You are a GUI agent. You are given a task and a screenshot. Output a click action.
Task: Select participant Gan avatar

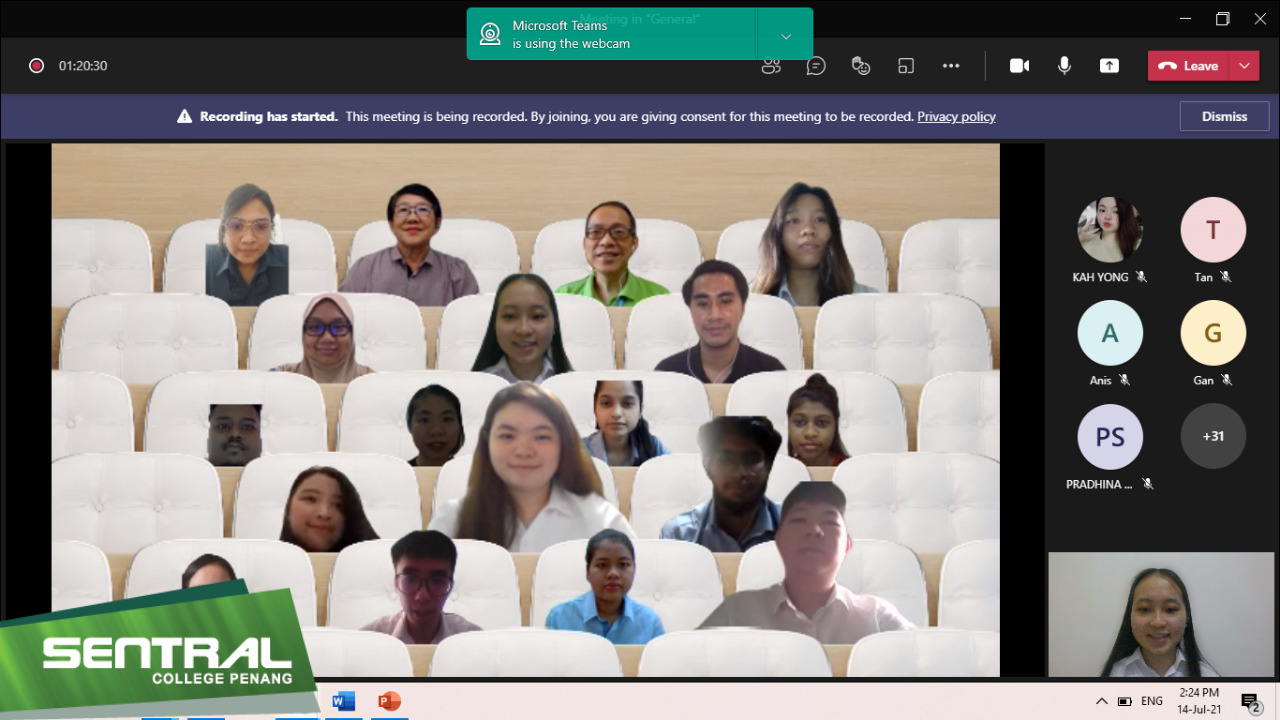[1213, 333]
